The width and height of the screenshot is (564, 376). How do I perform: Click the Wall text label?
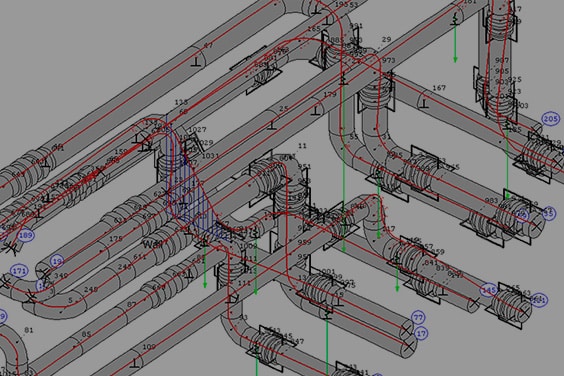(153, 244)
